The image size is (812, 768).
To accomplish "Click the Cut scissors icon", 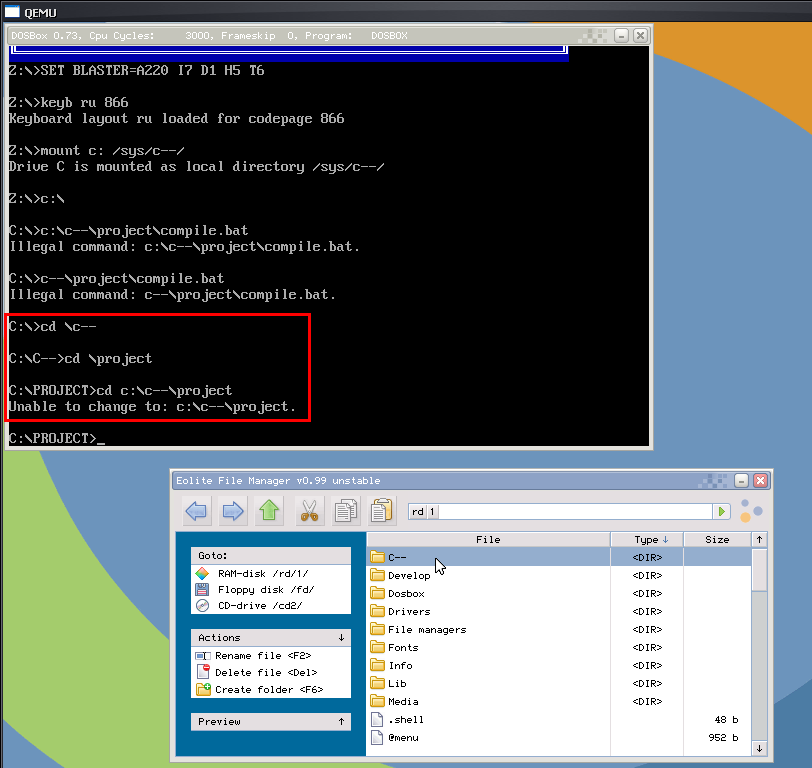I will click(309, 511).
